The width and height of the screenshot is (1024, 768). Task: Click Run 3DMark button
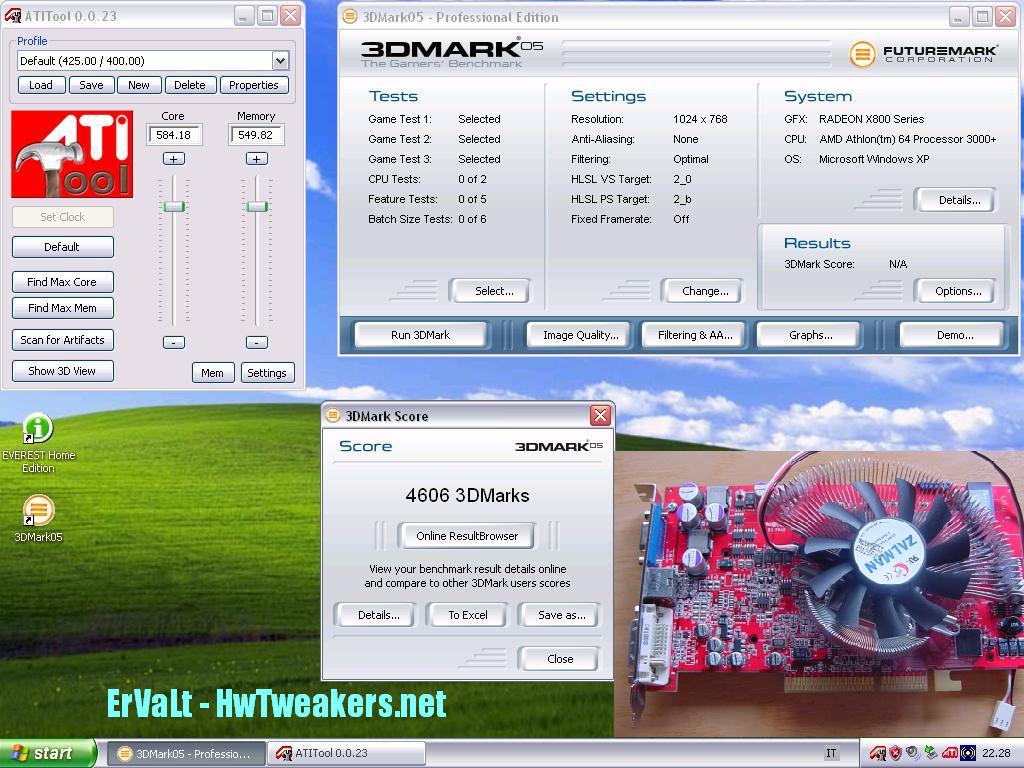coord(421,335)
